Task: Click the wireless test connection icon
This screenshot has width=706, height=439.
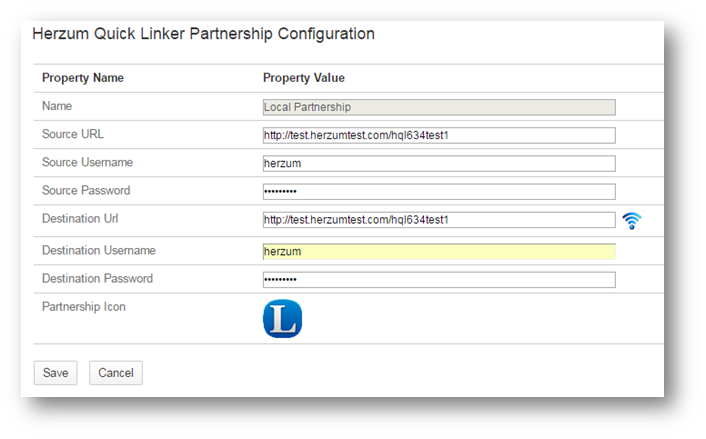Action: point(631,221)
